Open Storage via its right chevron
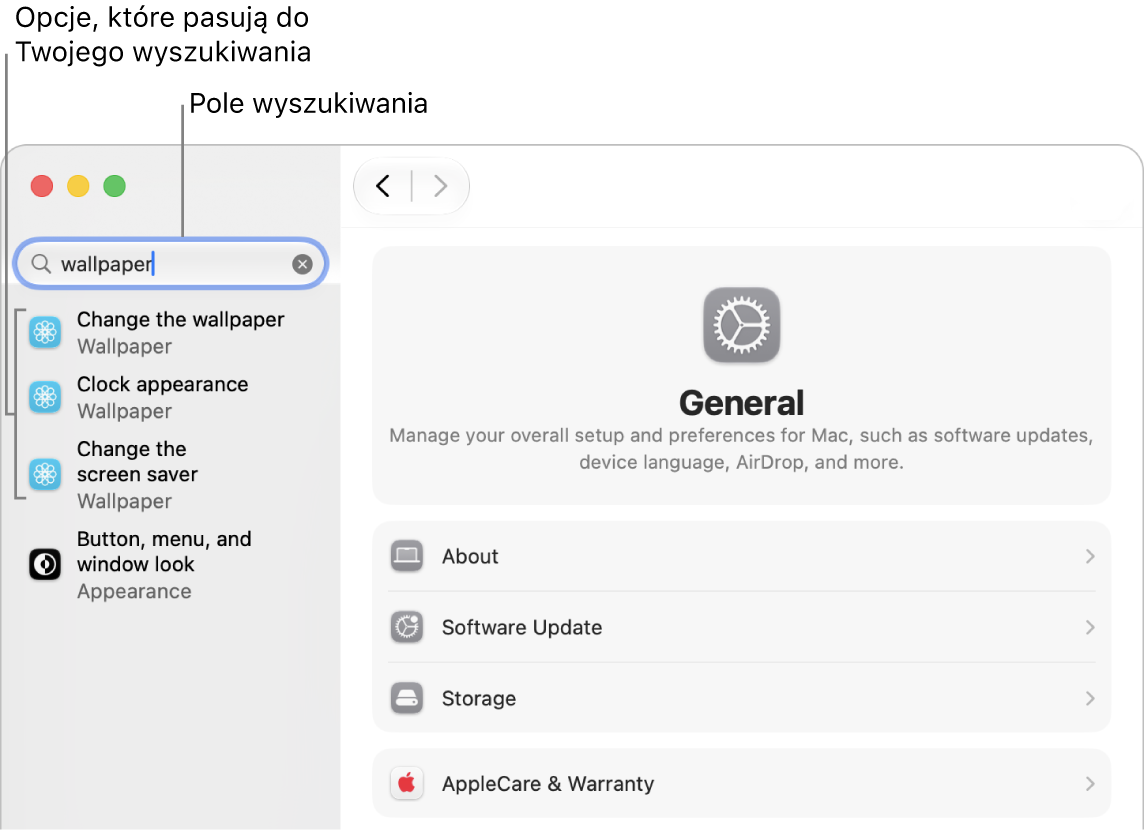1144x830 pixels. pyautogui.click(x=1089, y=698)
